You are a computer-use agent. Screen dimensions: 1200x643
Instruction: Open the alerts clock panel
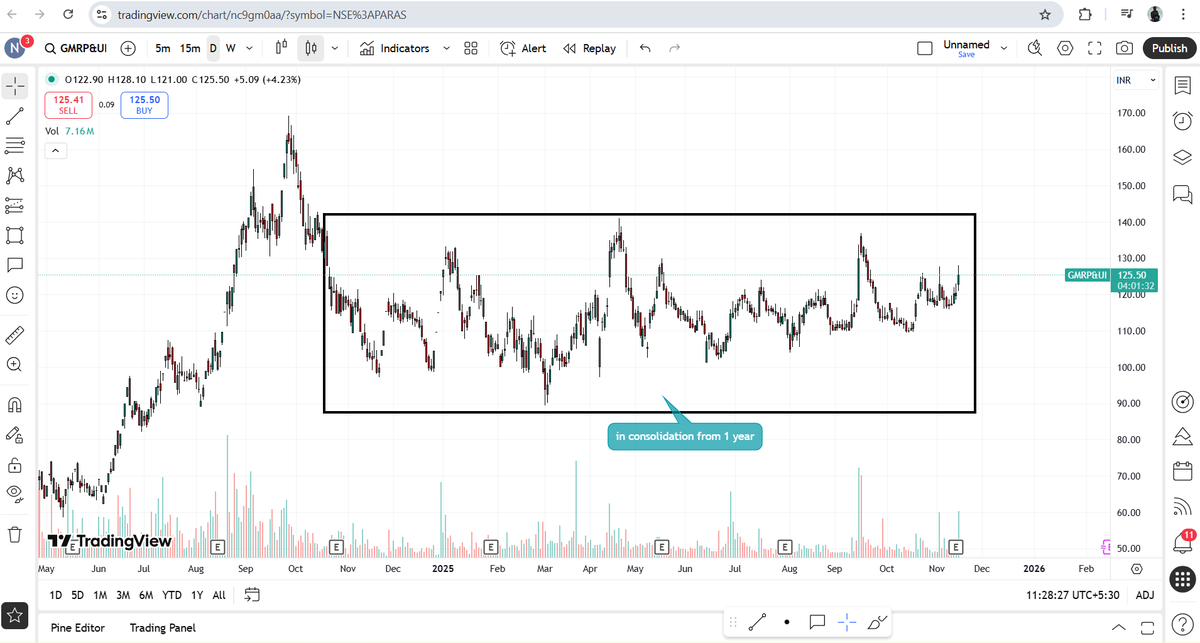tap(1182, 121)
